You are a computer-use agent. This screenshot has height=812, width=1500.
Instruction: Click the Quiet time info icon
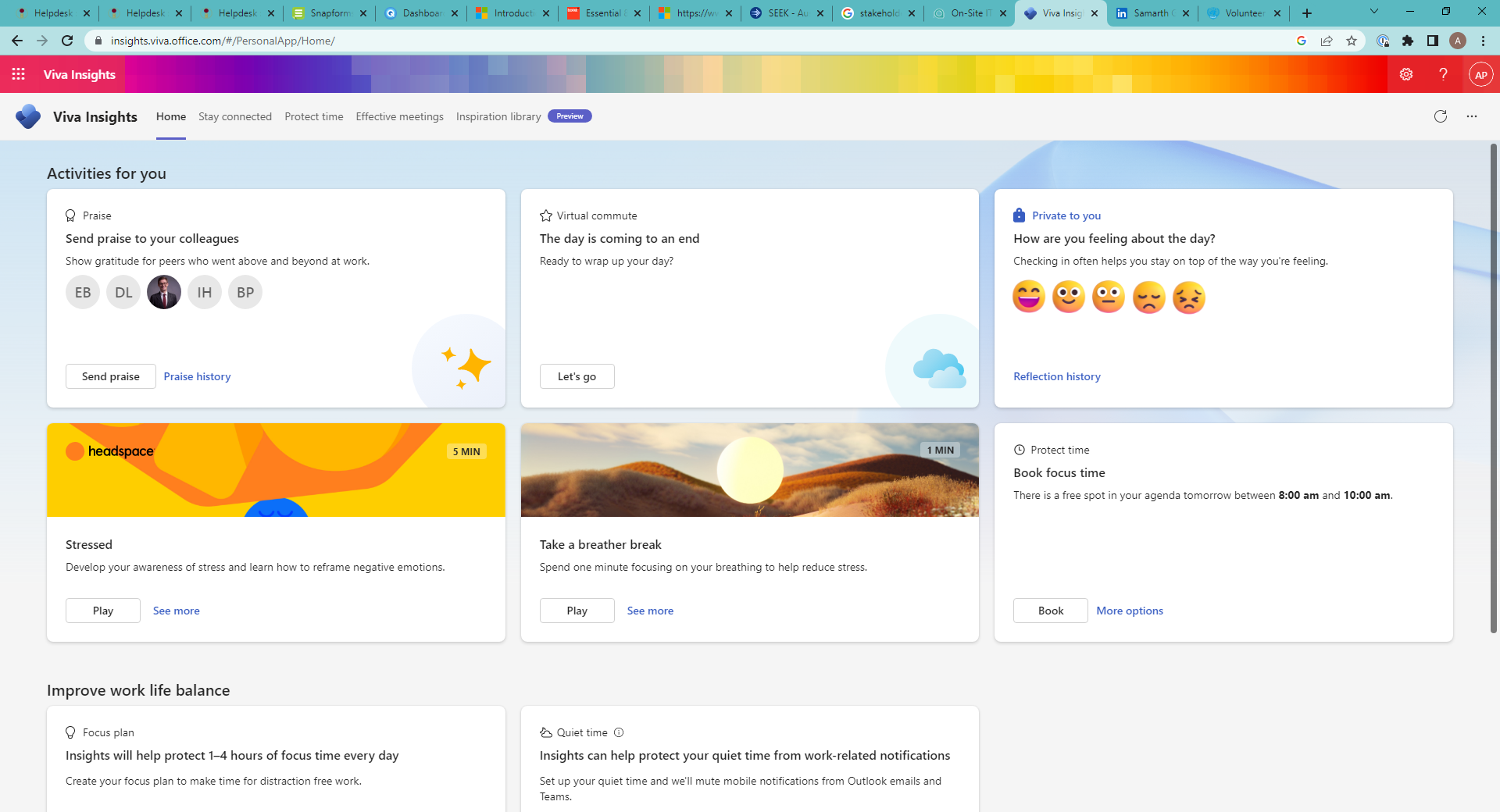(x=619, y=732)
